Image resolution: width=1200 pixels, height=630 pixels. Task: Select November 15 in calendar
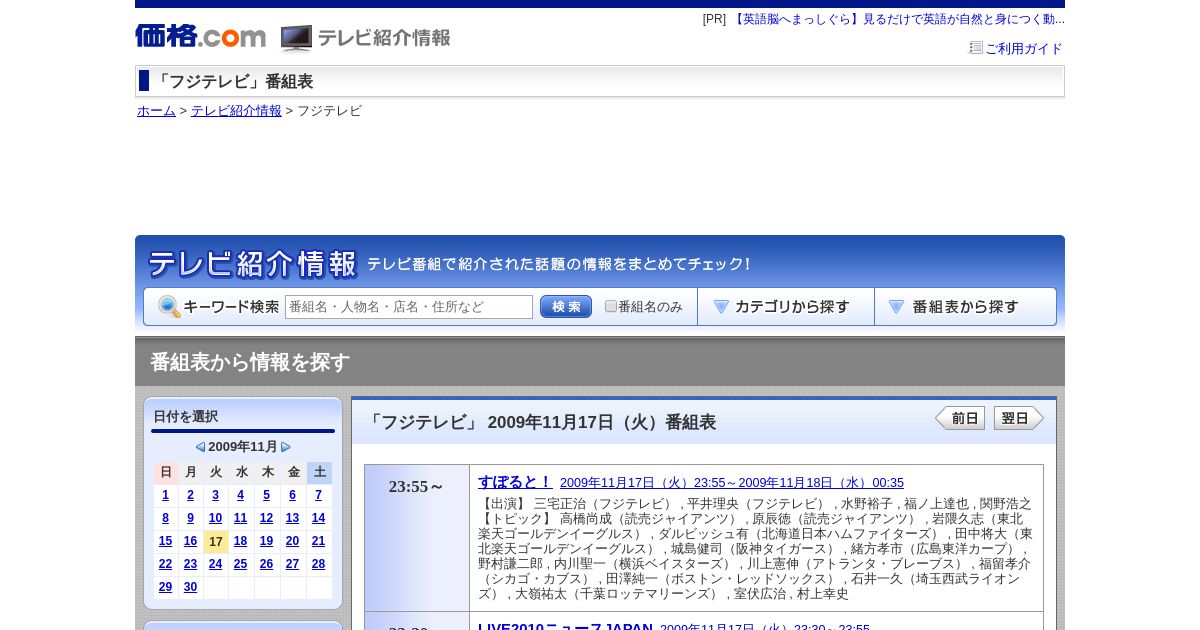click(x=165, y=541)
